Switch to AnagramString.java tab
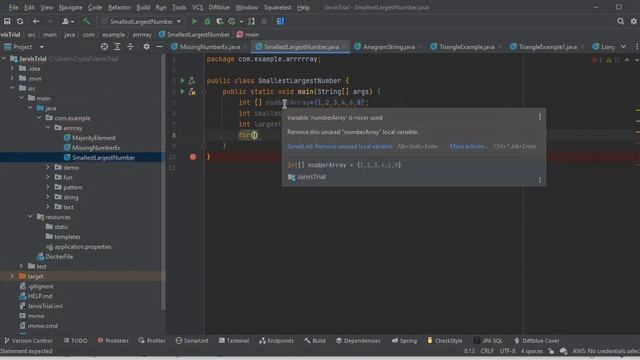The image size is (640, 360). [389, 47]
